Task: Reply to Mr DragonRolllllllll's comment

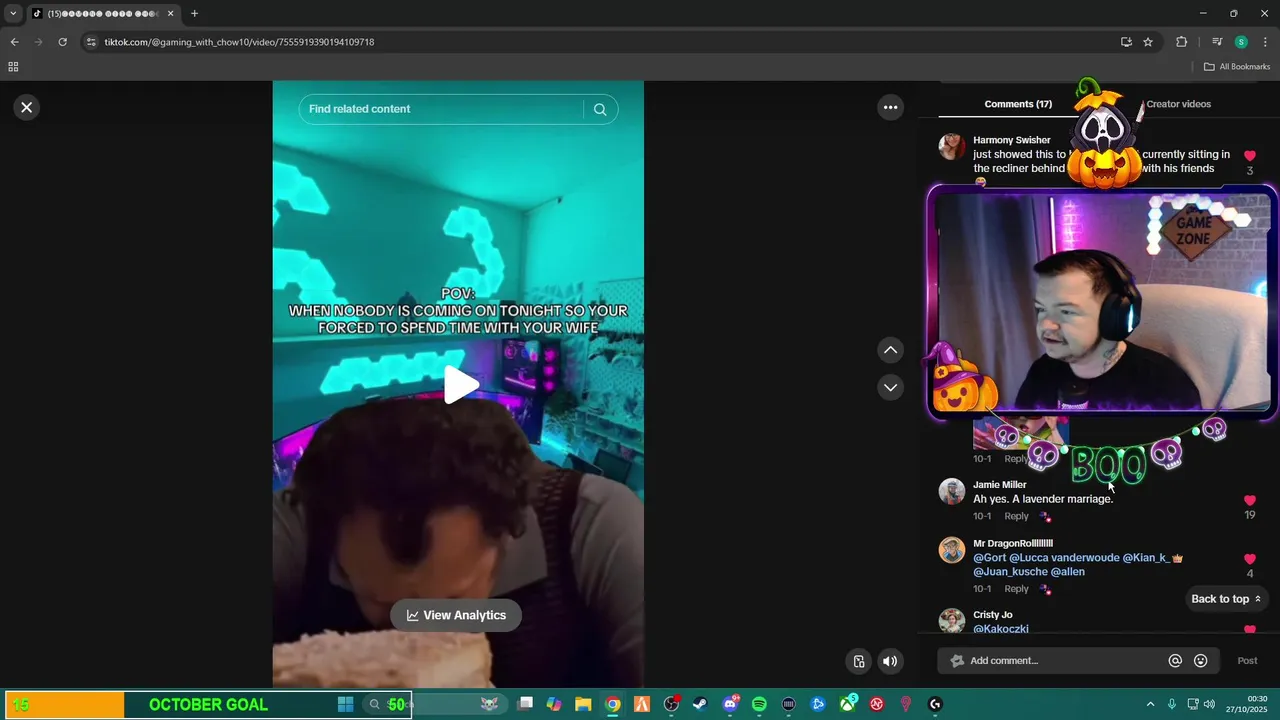Action: tap(1016, 589)
